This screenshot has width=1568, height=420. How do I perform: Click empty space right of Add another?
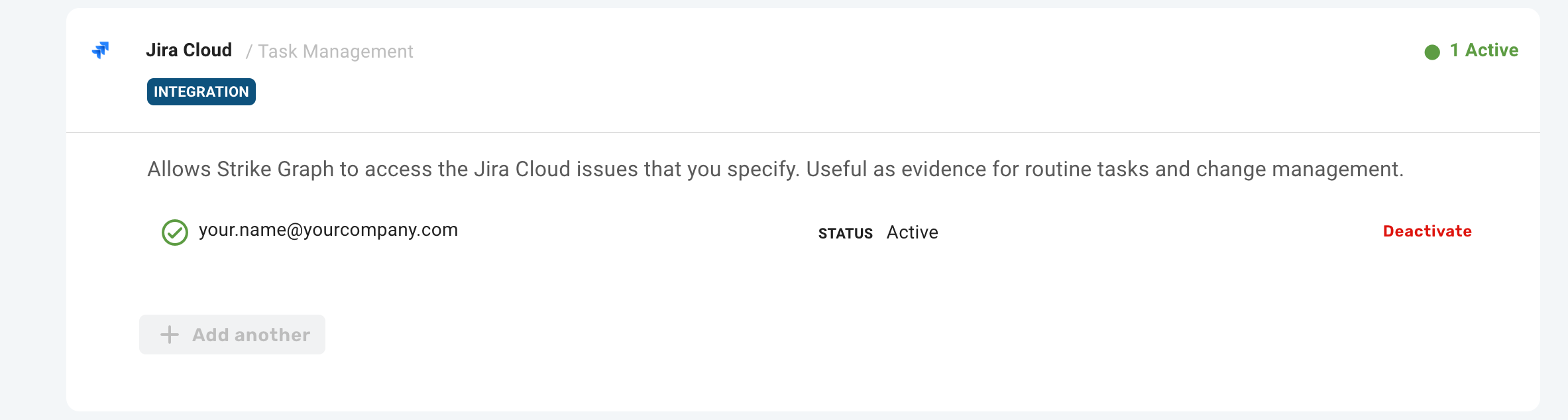(x=862, y=335)
